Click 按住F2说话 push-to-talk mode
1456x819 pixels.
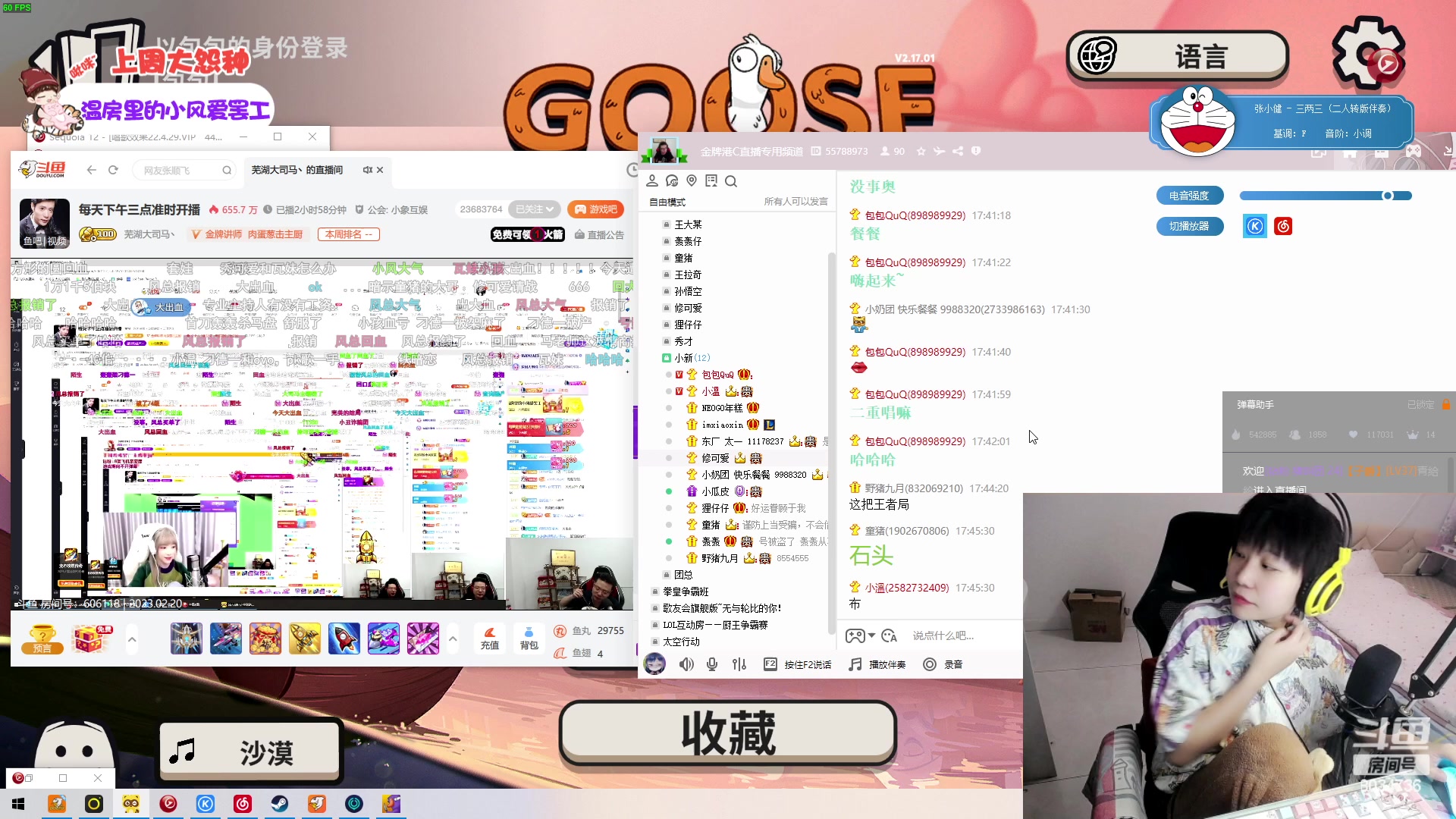tap(797, 664)
